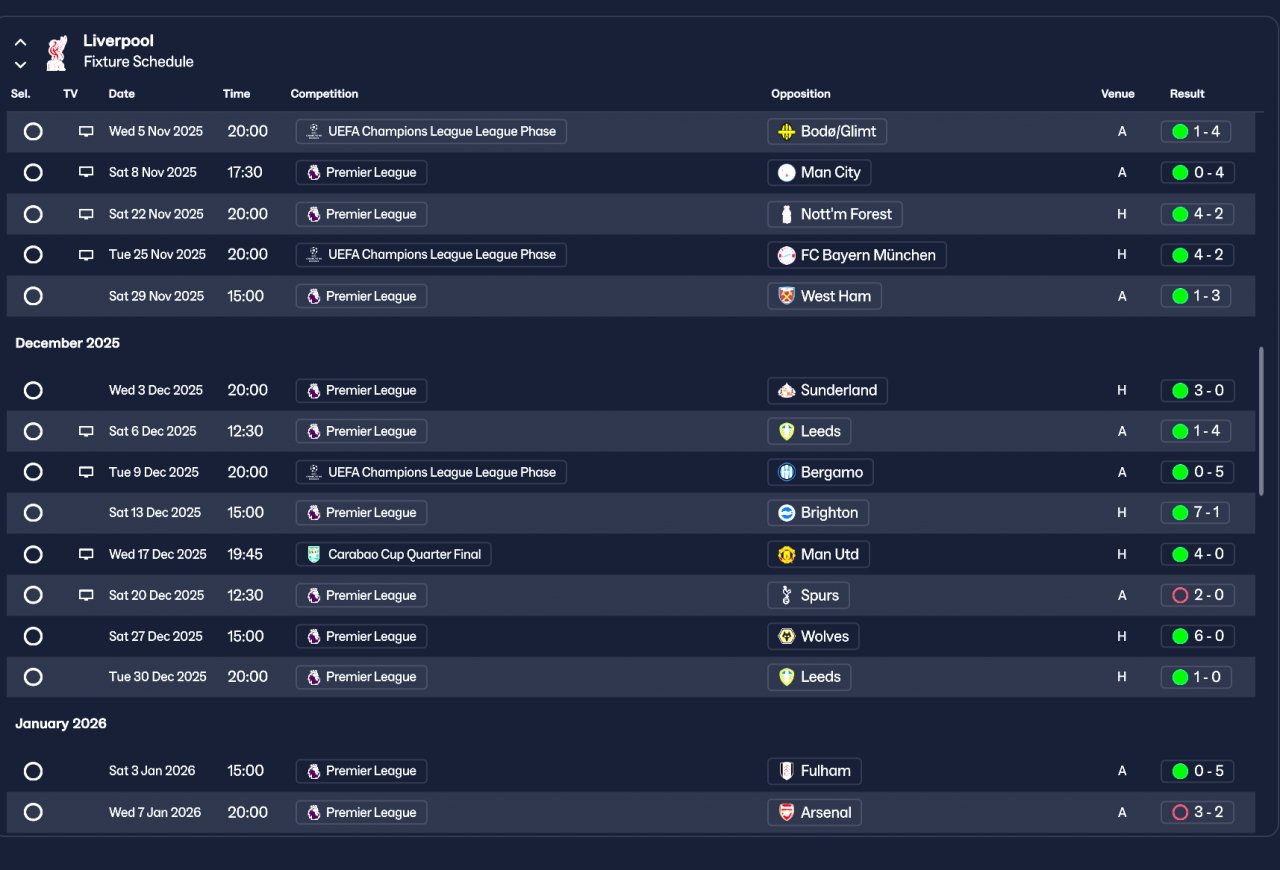Click the Carabao Cup competition logo
Image resolution: width=1280 pixels, height=870 pixels.
coord(314,554)
